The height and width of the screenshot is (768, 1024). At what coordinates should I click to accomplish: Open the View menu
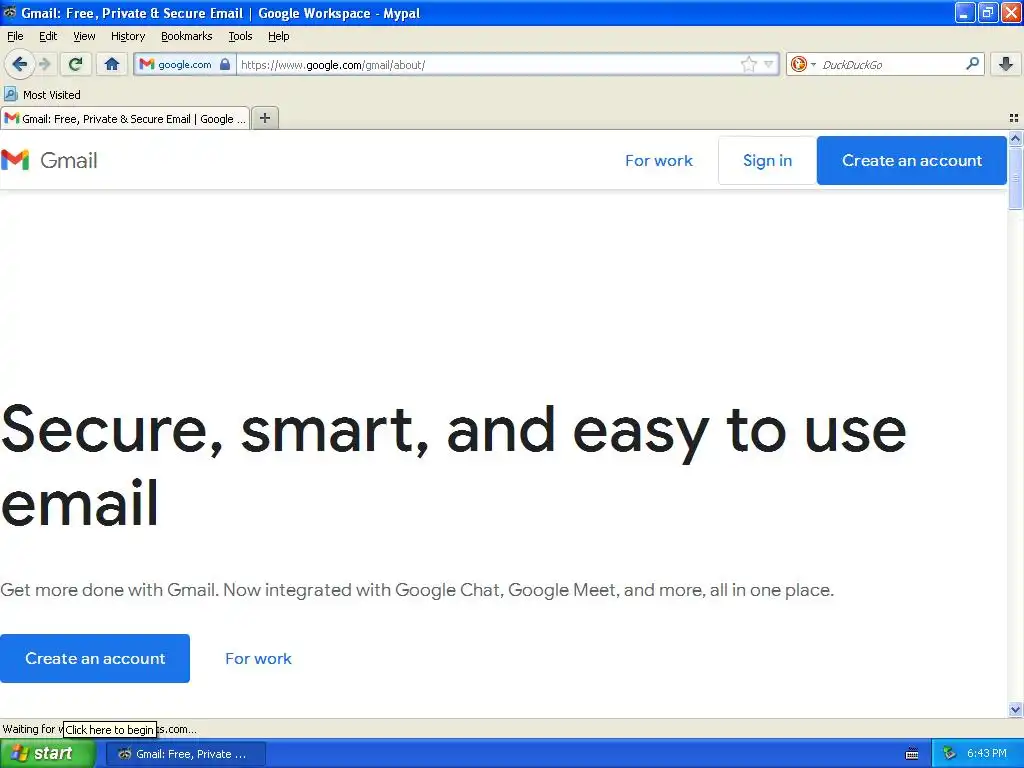[x=84, y=37]
